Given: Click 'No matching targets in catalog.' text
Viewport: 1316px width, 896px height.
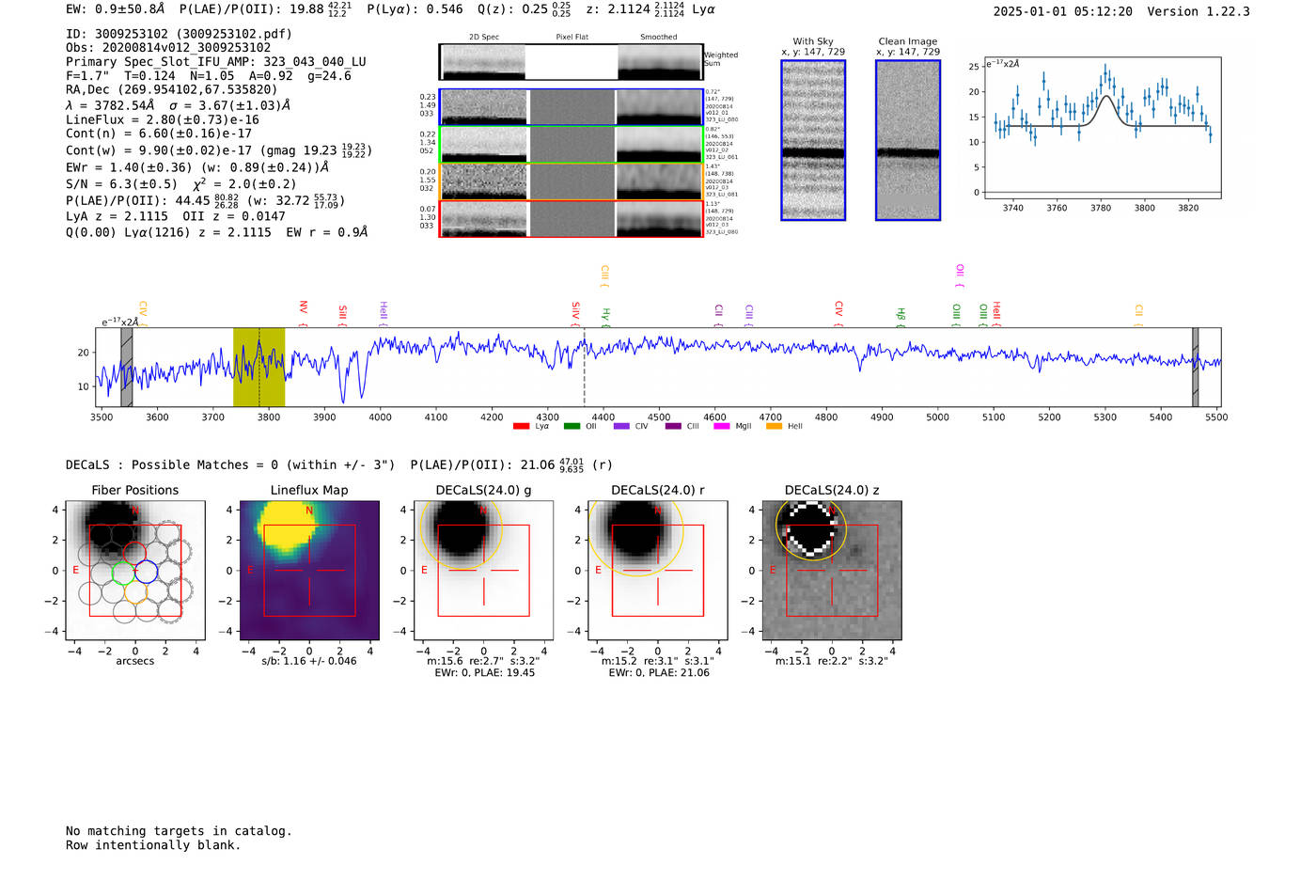Looking at the screenshot, I should pos(179,831).
